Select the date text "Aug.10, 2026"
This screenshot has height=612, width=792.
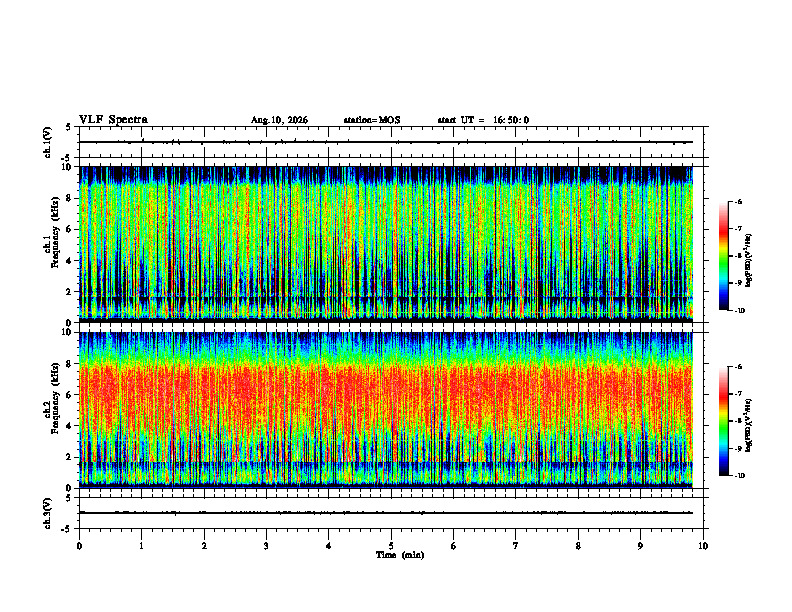(x=279, y=120)
